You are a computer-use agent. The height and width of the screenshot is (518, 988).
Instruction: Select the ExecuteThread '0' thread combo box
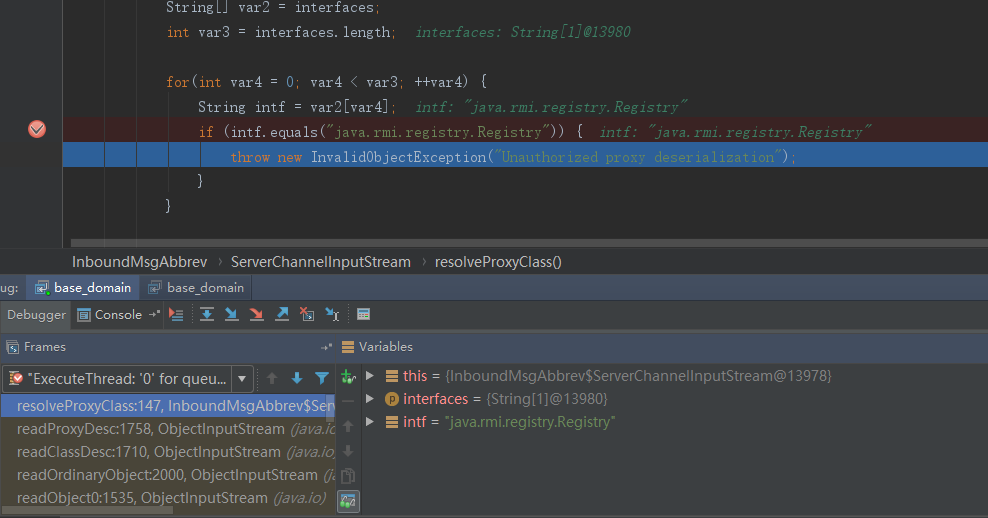[x=128, y=379]
